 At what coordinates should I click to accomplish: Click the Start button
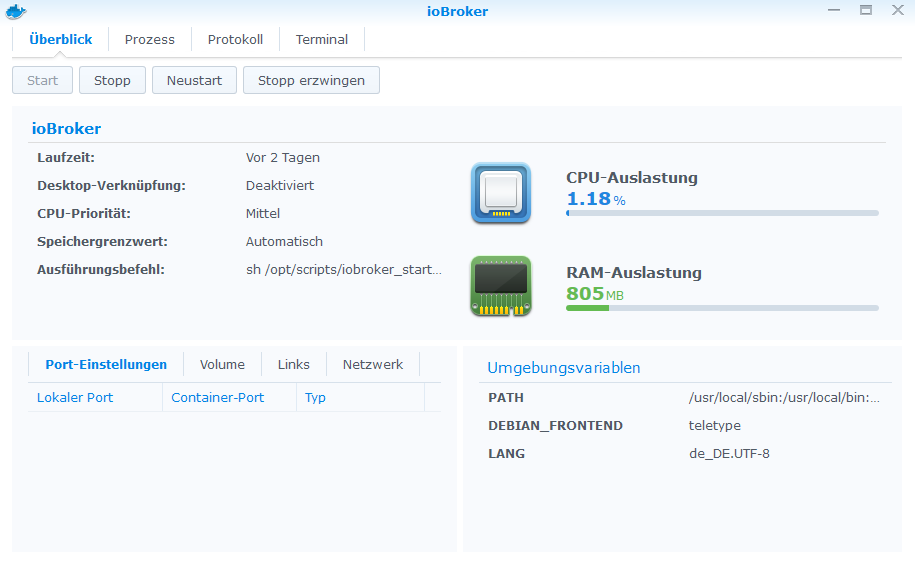[43, 80]
